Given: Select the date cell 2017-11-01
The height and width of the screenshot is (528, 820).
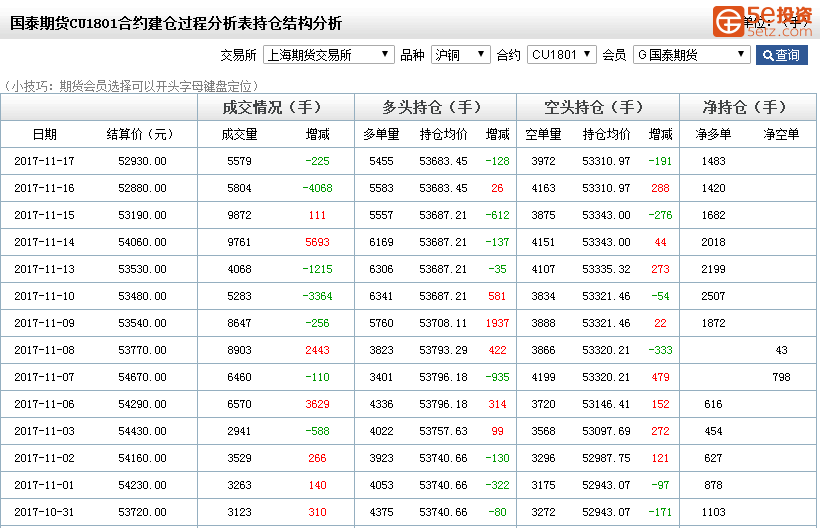Looking at the screenshot, I should point(44,485).
